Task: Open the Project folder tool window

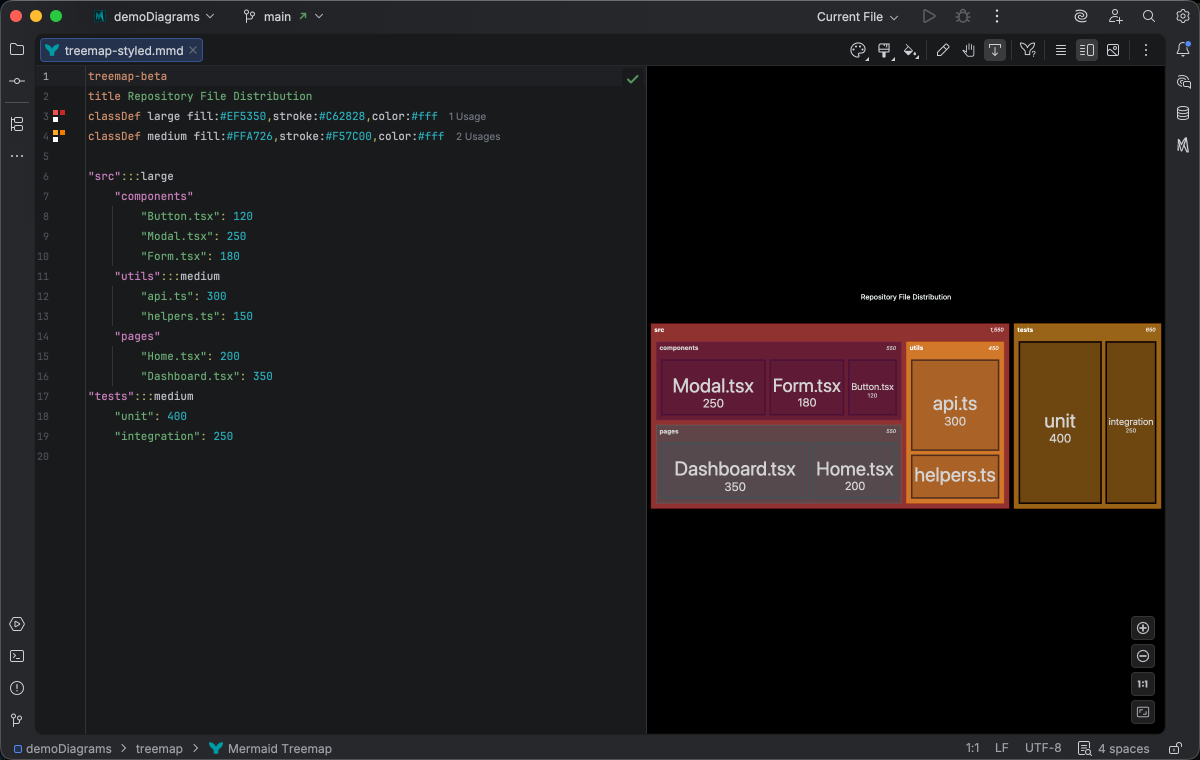Action: tap(17, 49)
